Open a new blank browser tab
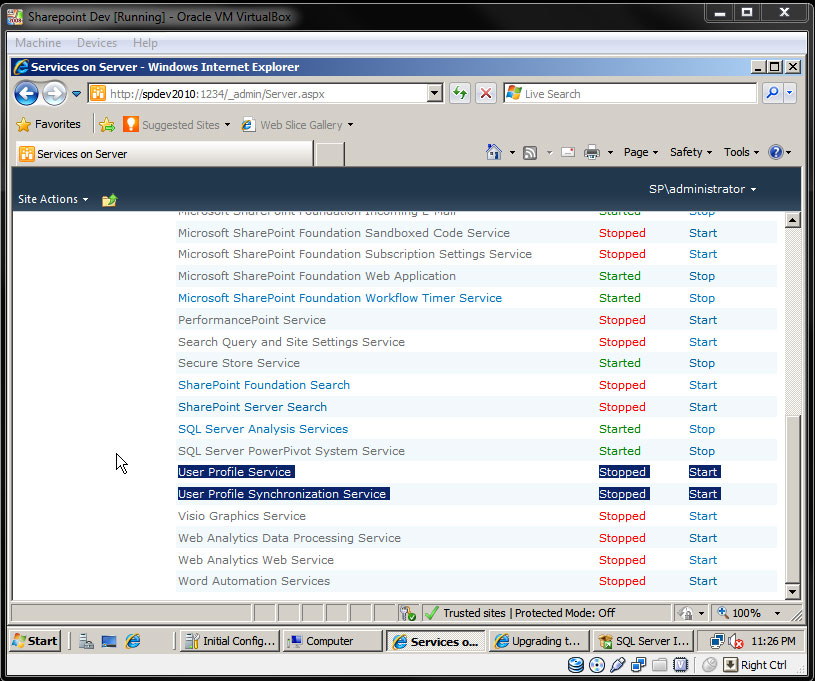Viewport: 815px width, 681px height. tap(330, 154)
